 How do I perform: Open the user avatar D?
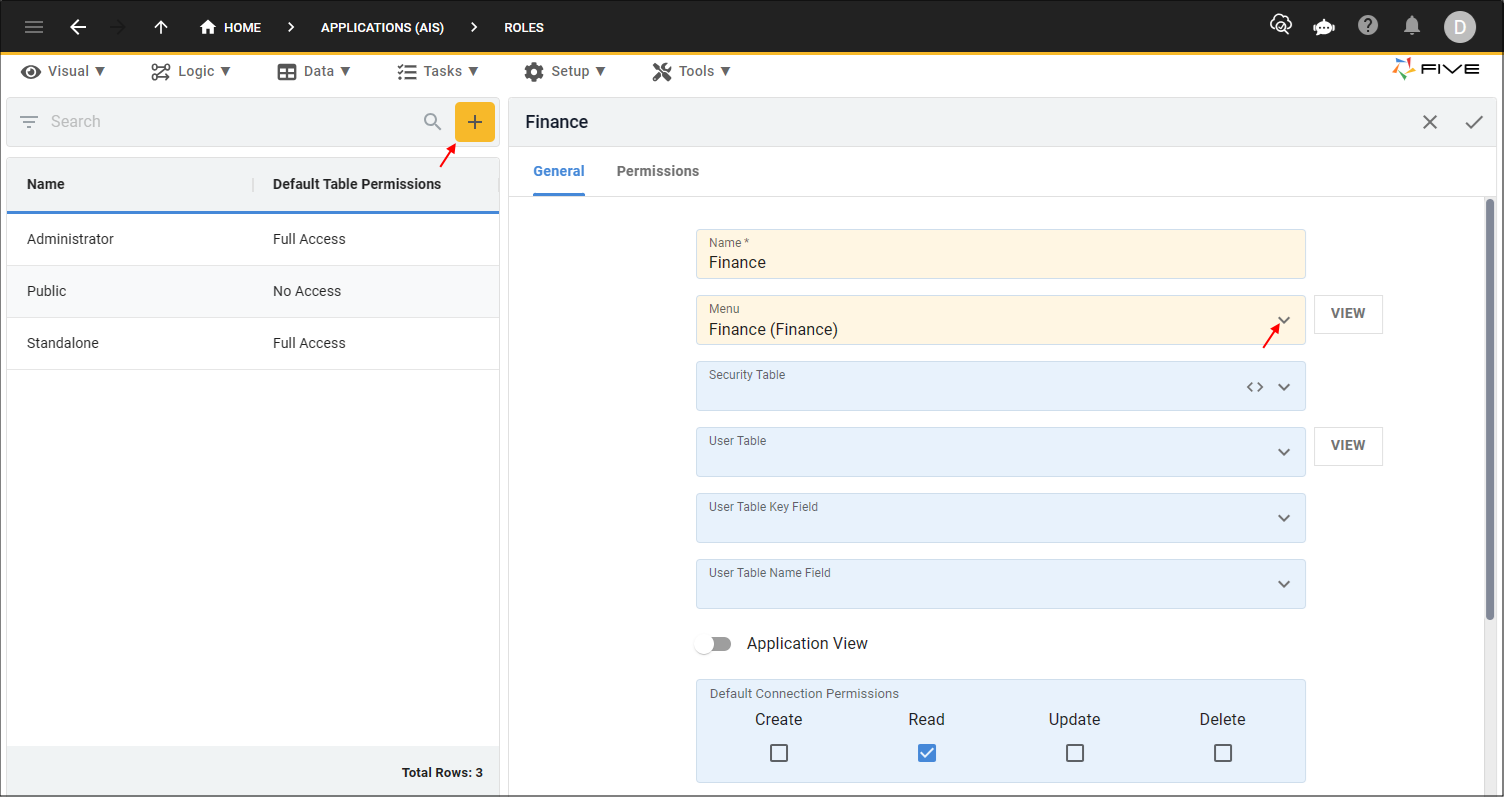(1459, 27)
